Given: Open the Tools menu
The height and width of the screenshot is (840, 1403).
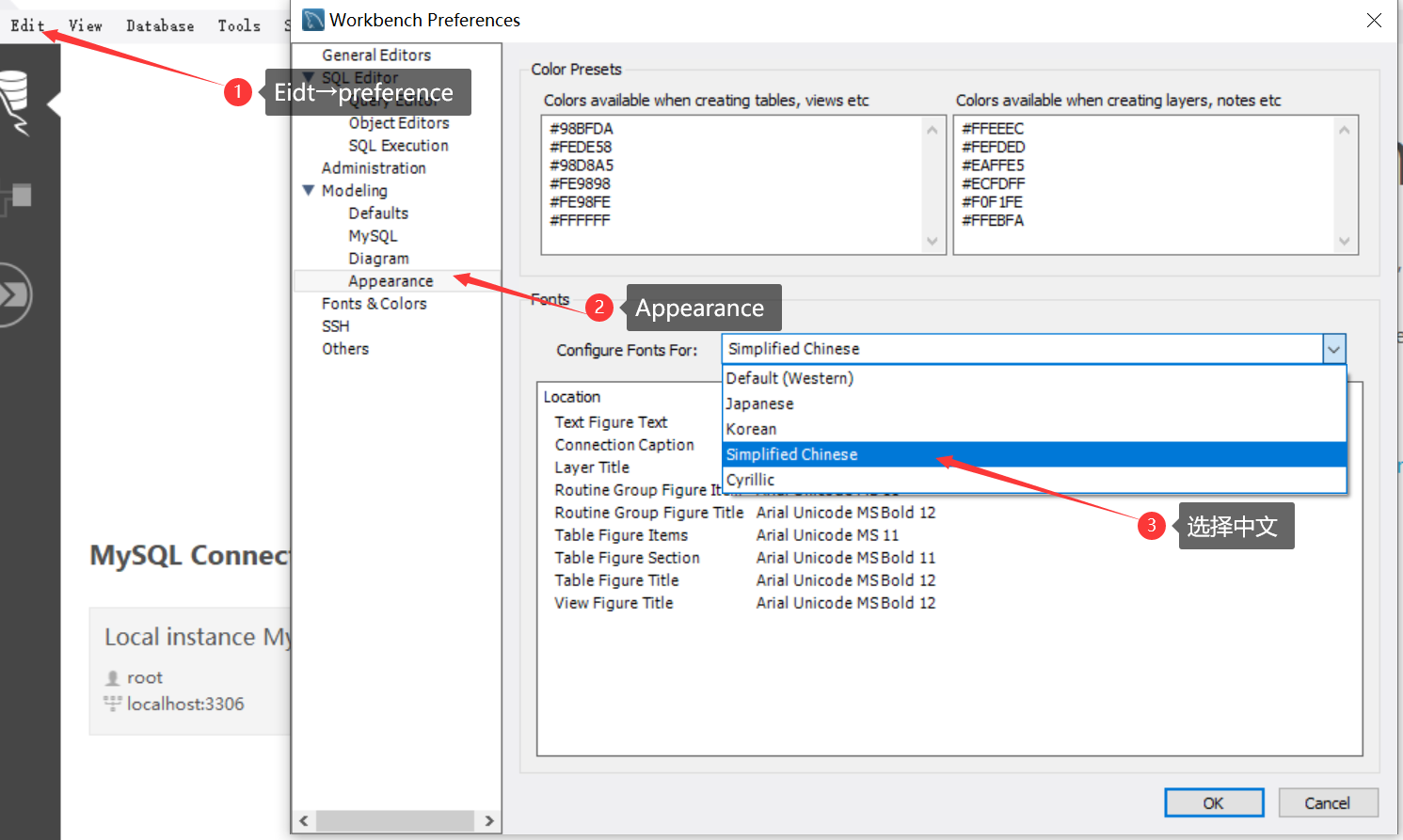Looking at the screenshot, I should (239, 25).
